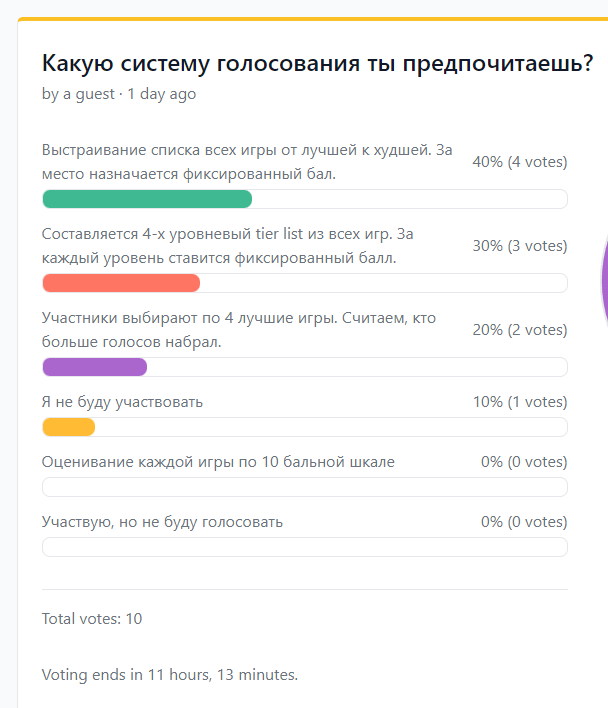
Task: Click option Участвую, но не буду голосовать
Action: tap(162, 522)
